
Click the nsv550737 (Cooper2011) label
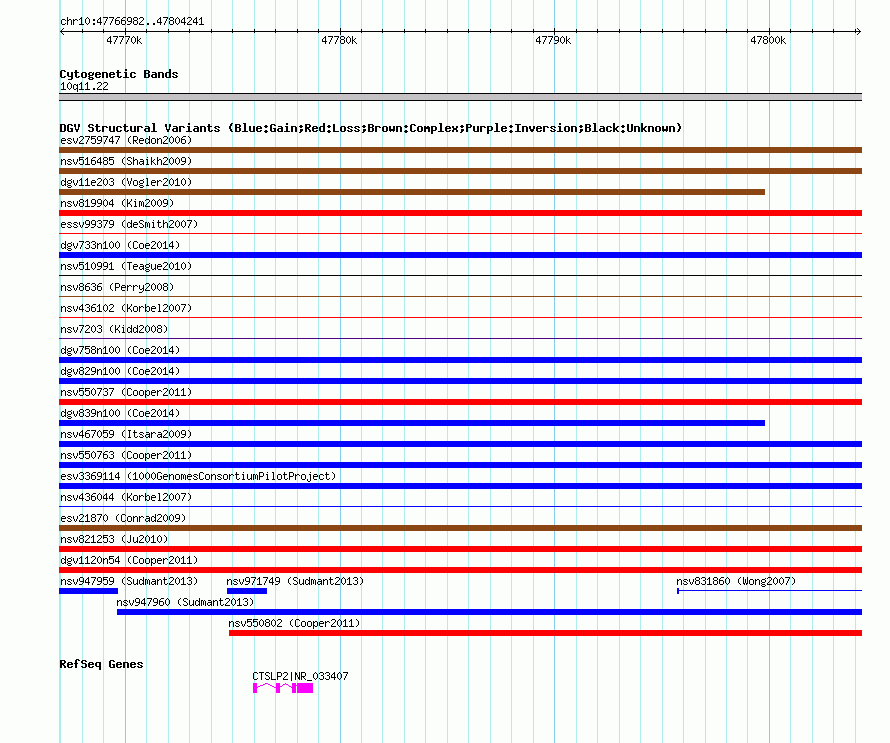tap(126, 392)
